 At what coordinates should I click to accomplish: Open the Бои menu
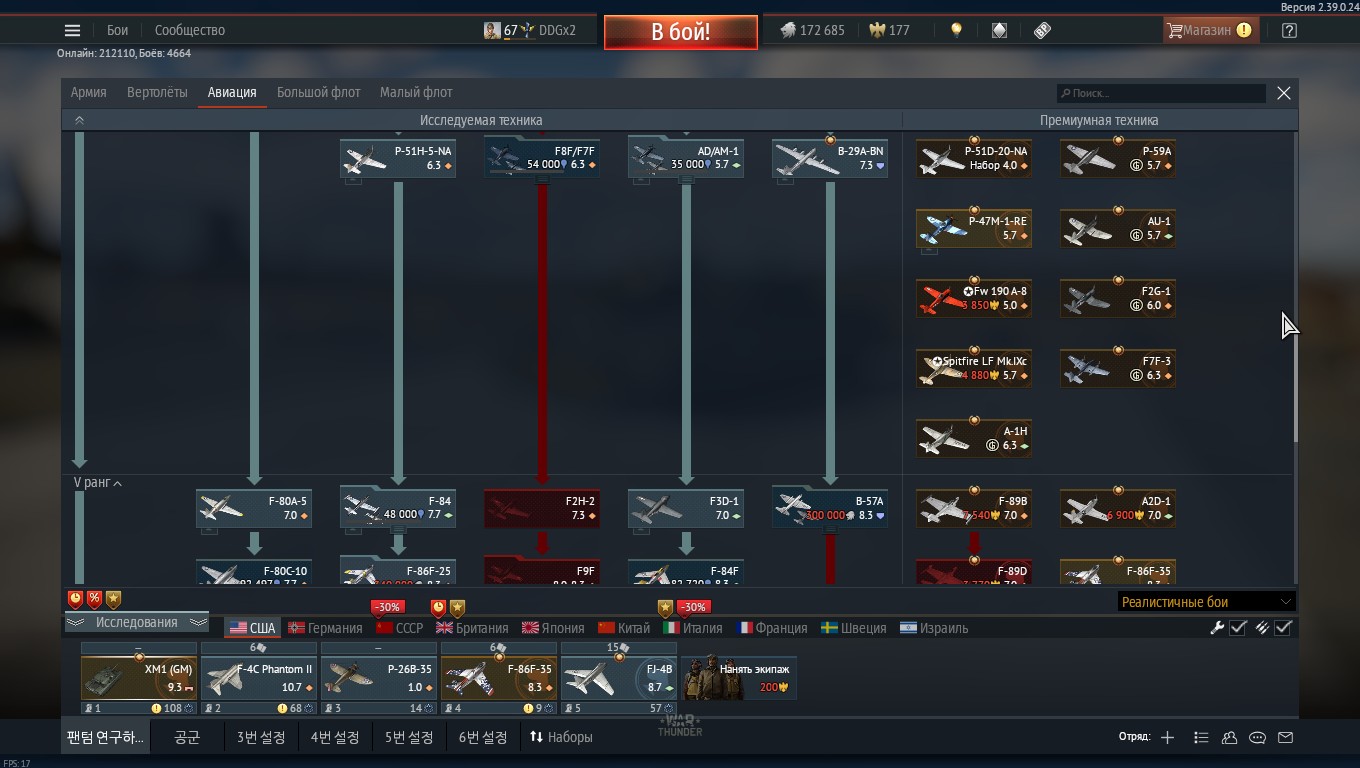tap(118, 30)
